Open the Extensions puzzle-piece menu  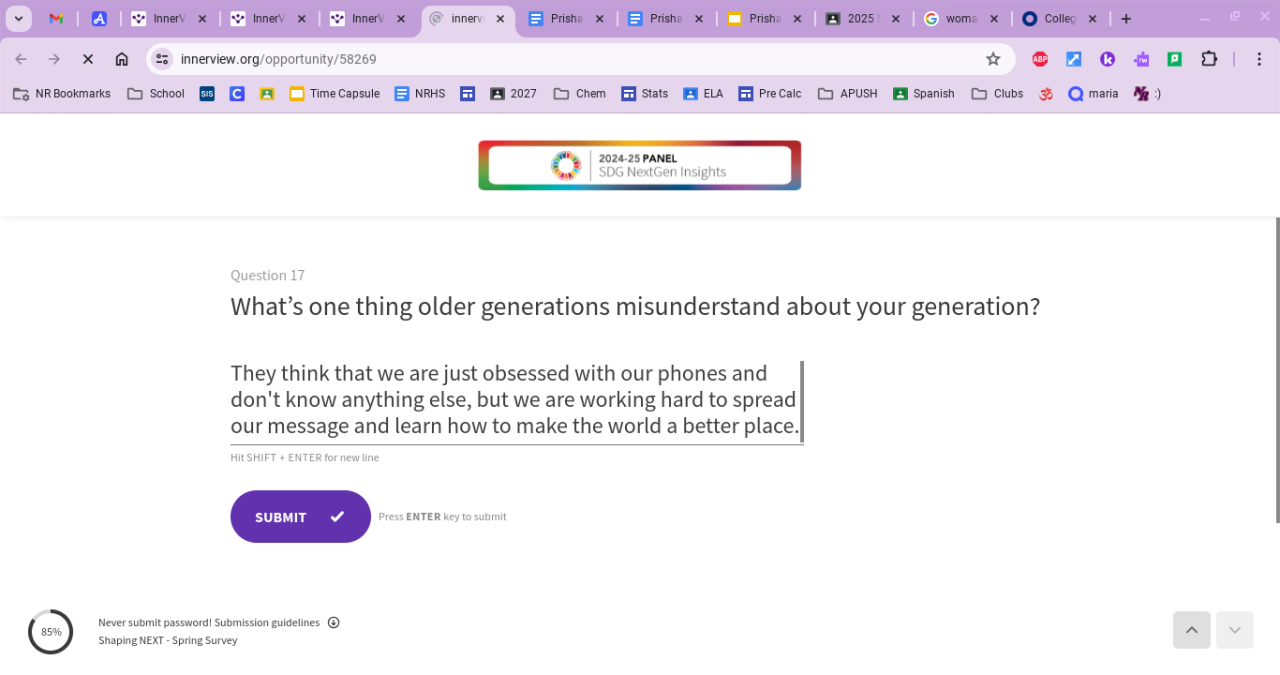1209,59
